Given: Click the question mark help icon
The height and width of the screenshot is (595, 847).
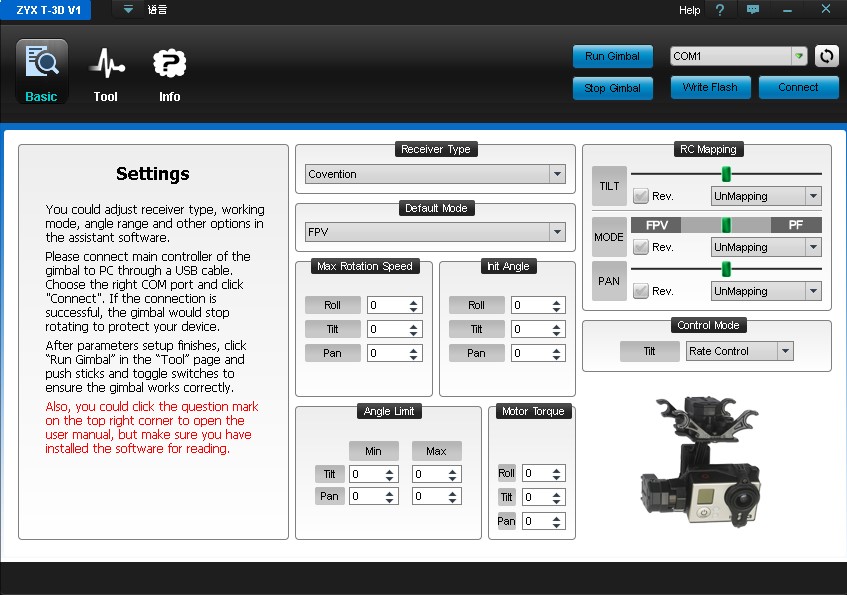Looking at the screenshot, I should click(x=719, y=10).
